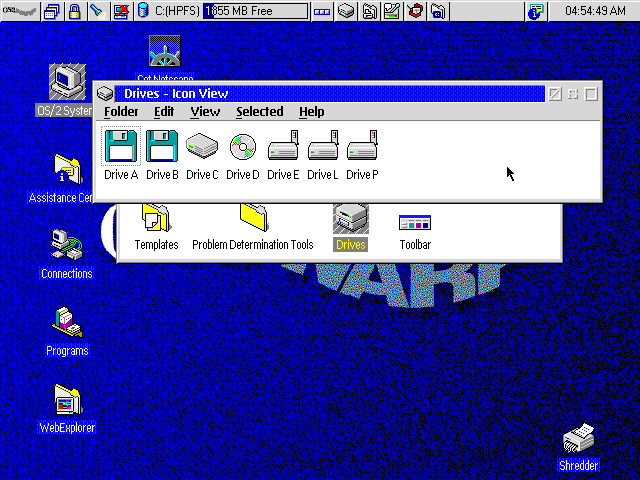The height and width of the screenshot is (480, 640).
Task: Open the Selected menu in Drives window
Action: click(260, 111)
